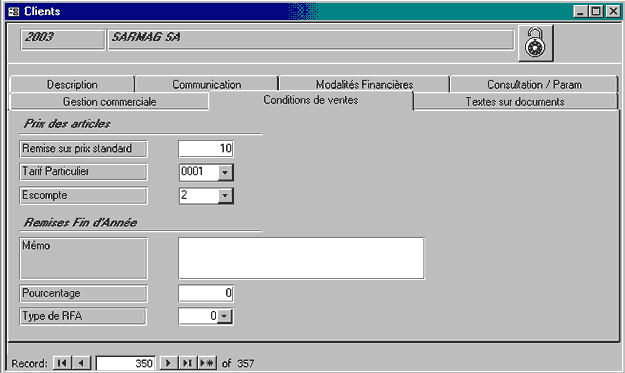Create new record with asterisk arrow
Viewport: 625px width, 373px height.
207,363
